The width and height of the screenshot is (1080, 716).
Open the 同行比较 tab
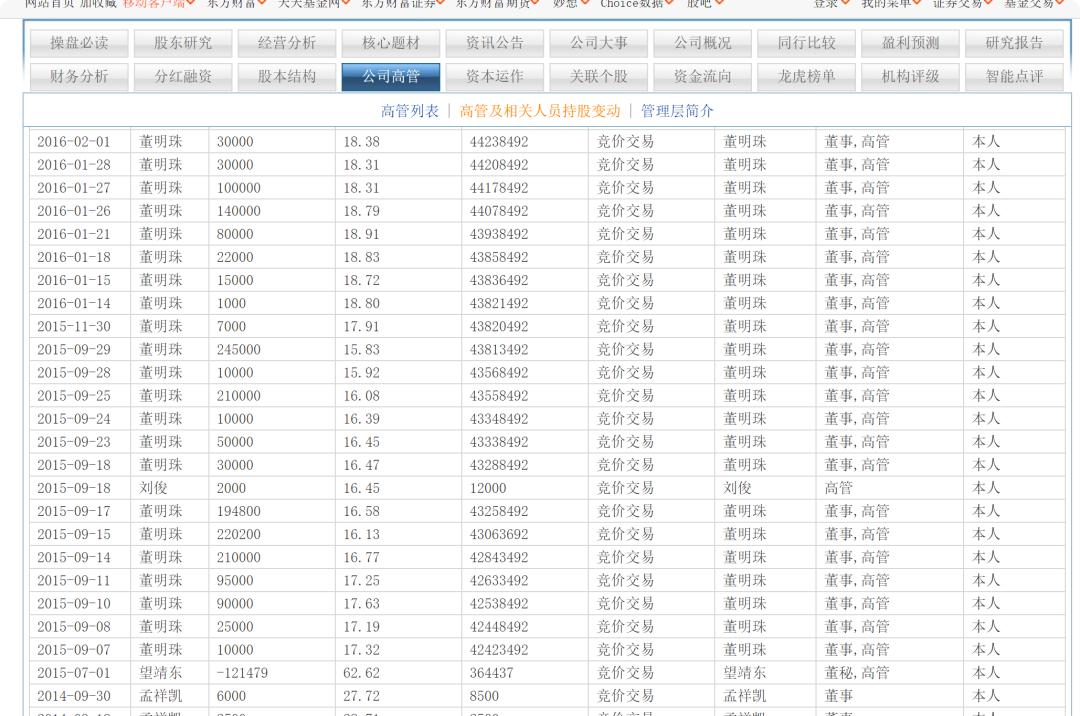point(807,43)
